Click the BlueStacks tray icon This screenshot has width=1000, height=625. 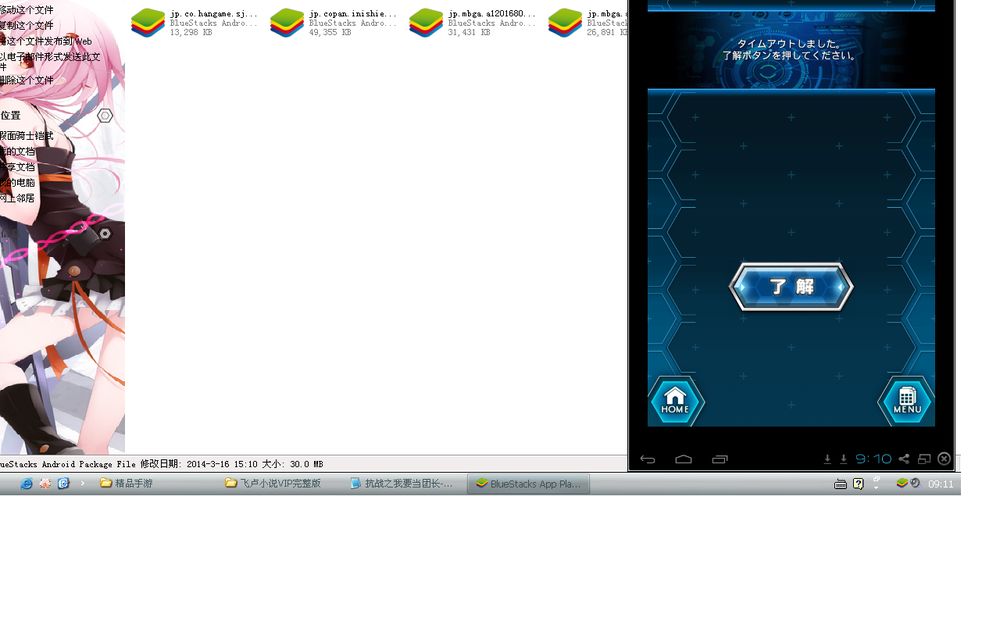pyautogui.click(x=902, y=483)
